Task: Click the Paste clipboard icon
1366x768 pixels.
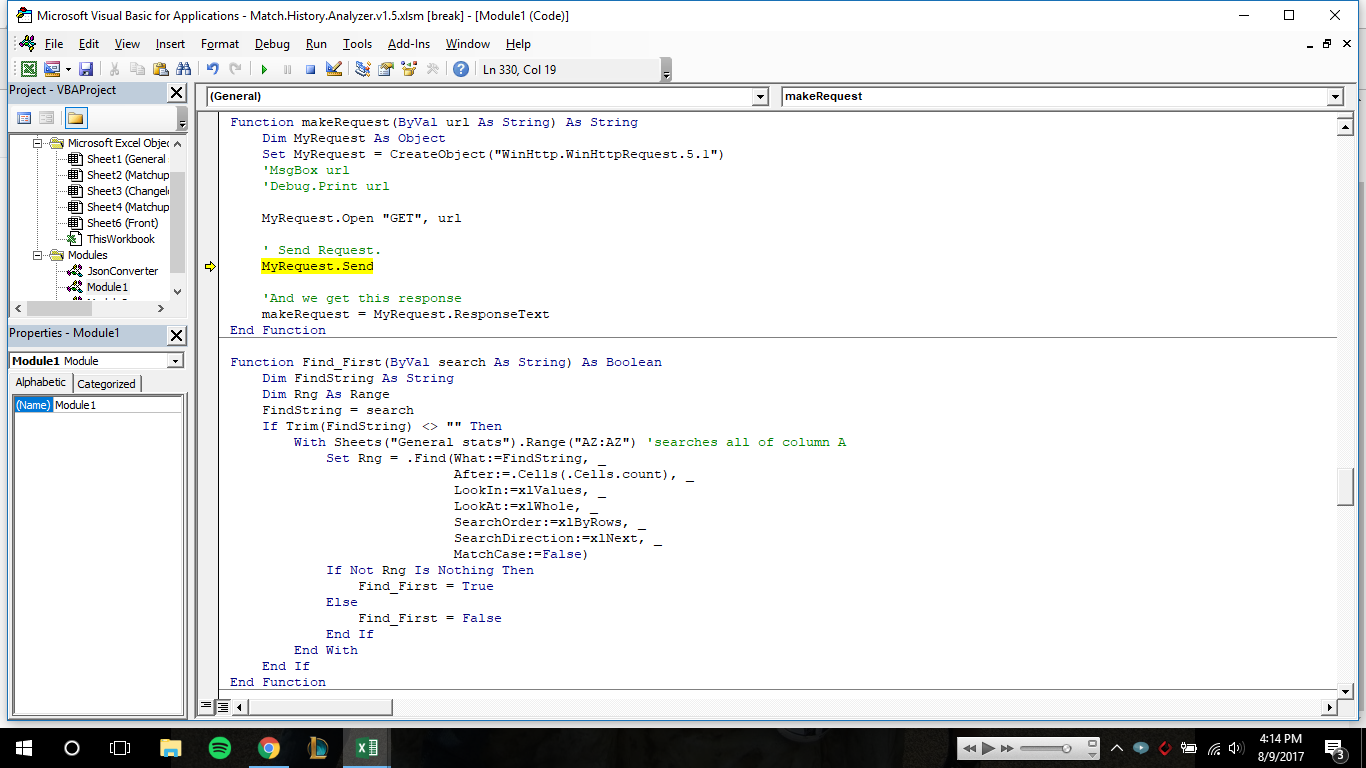Action: (x=160, y=69)
